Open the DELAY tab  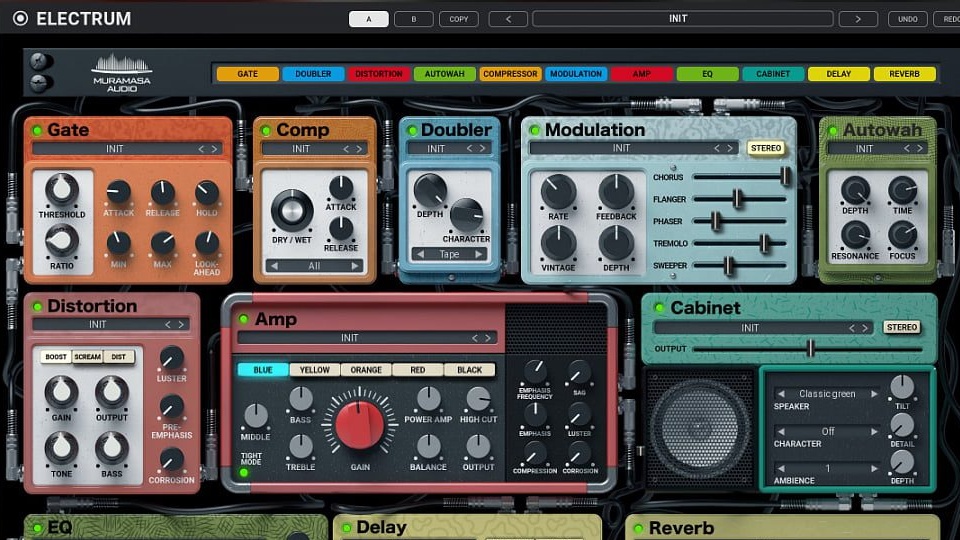click(839, 73)
